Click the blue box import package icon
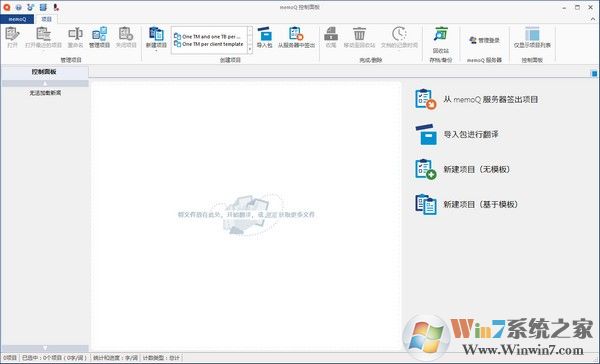Viewport: 600px width, 364px height. (x=426, y=134)
